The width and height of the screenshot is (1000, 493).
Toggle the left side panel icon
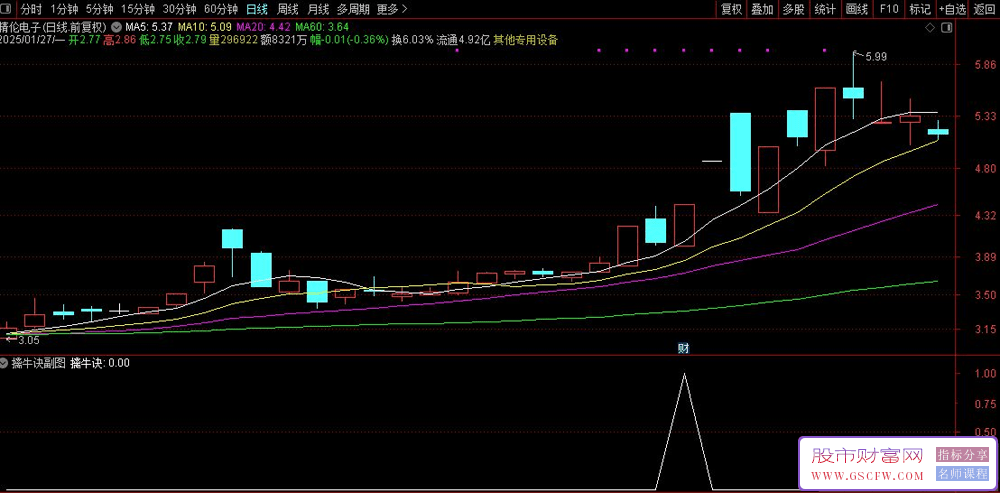8,9
